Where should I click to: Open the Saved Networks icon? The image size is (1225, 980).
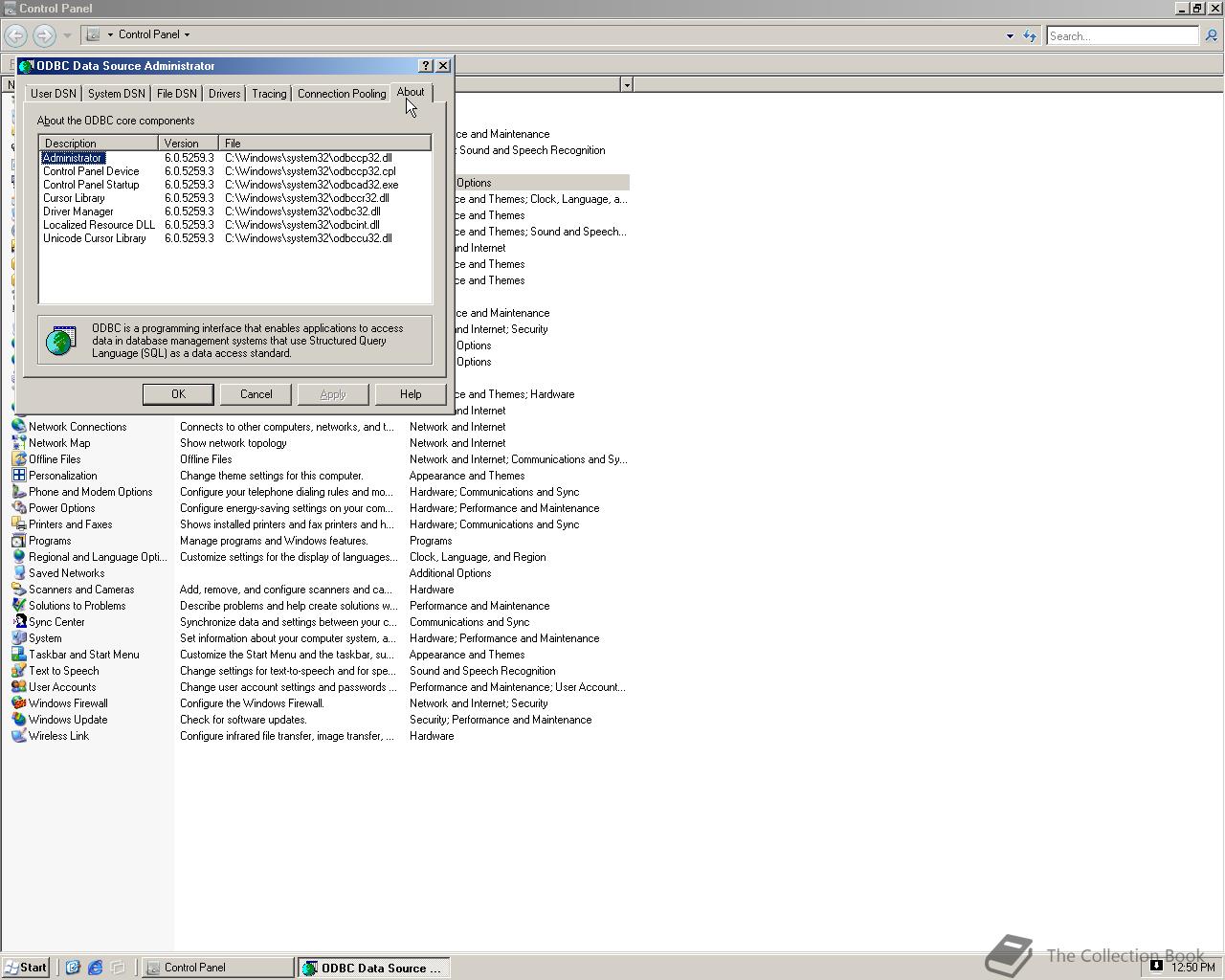[18, 573]
